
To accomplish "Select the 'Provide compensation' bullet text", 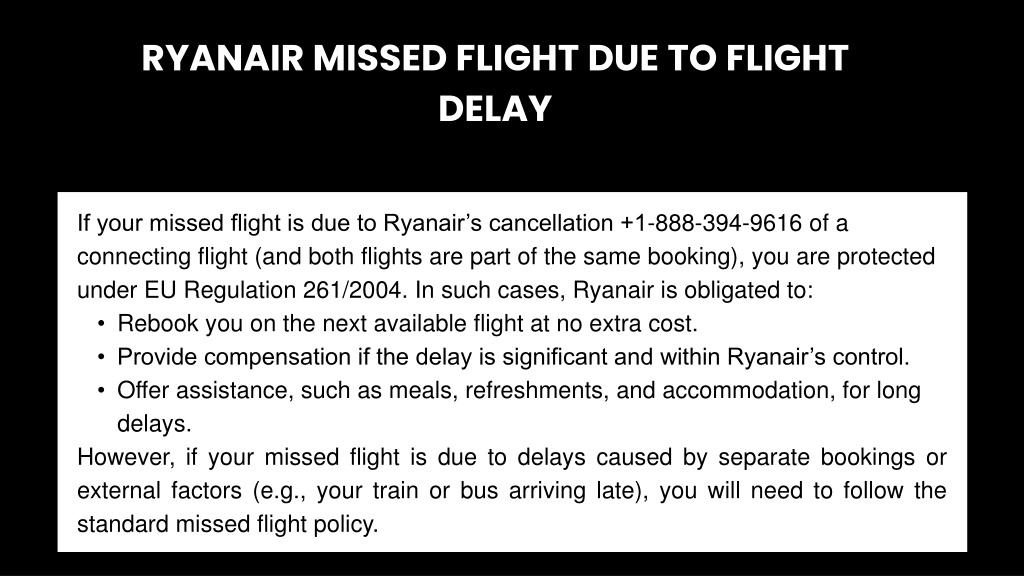I will (513, 357).
